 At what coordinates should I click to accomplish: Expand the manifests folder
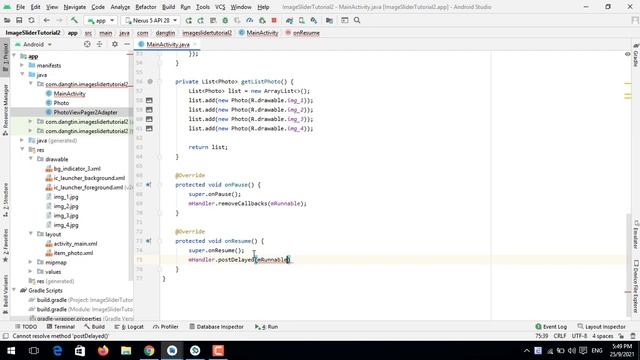pos(22,65)
